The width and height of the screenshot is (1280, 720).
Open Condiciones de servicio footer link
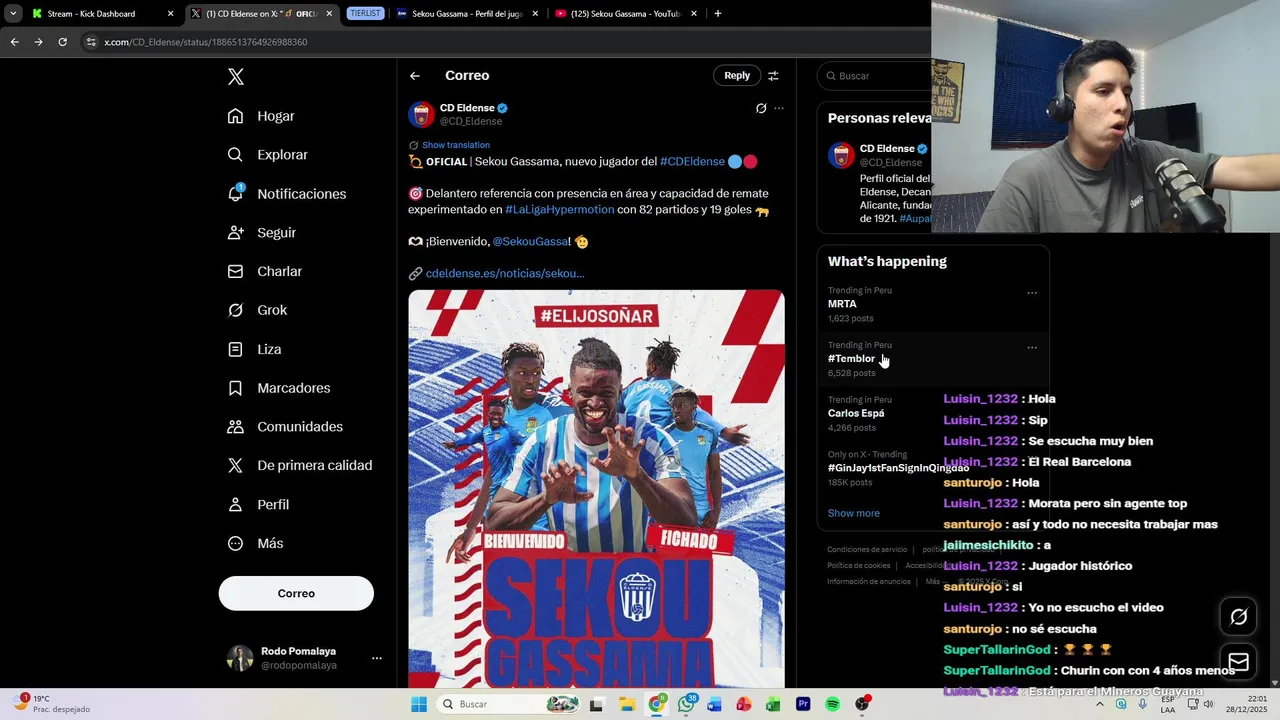tap(867, 549)
